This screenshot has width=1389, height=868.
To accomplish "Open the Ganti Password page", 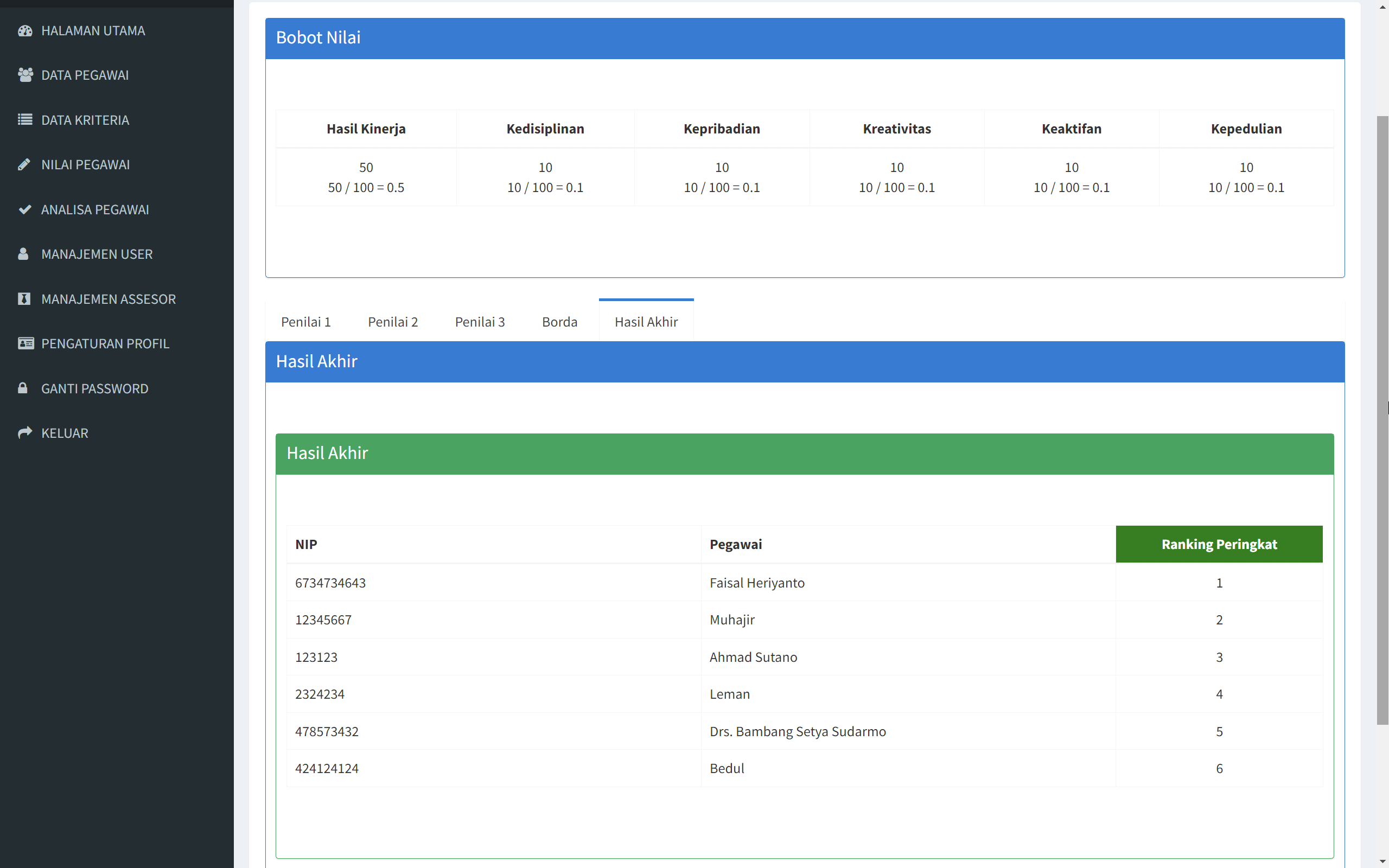I will click(94, 388).
